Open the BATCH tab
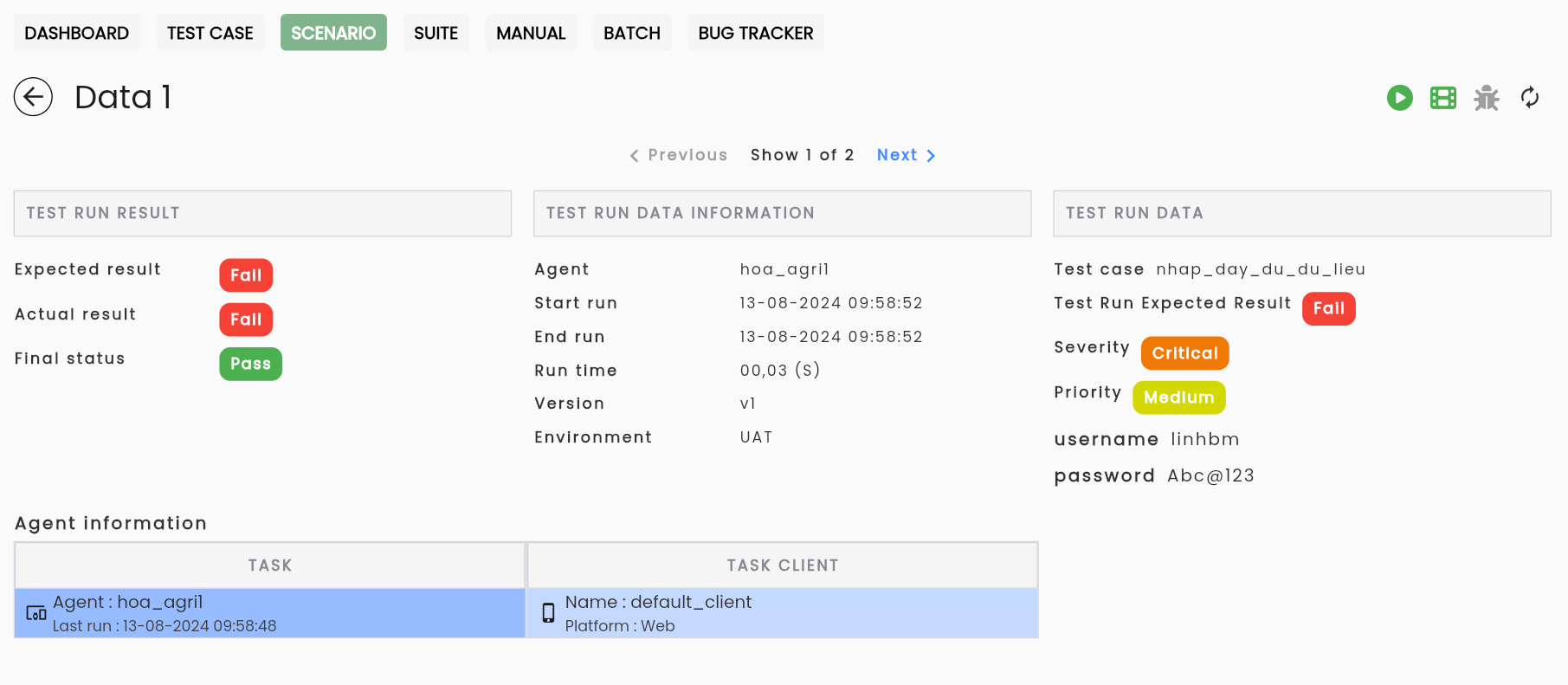1568x685 pixels. [x=631, y=33]
